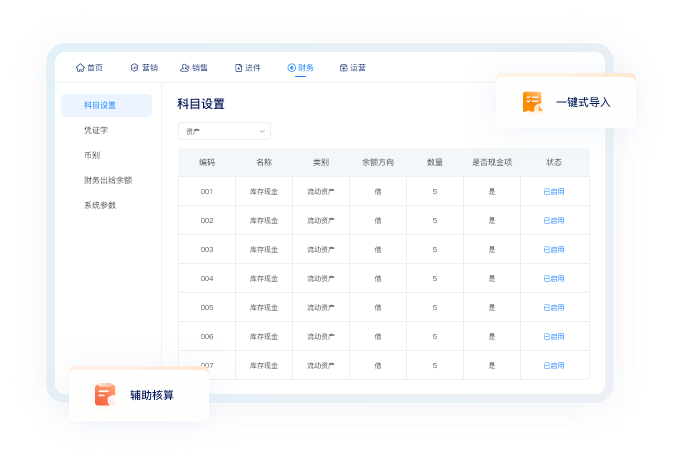This screenshot has width=681, height=467.
Task: Click 已启用 status for row 001
Action: (x=553, y=191)
